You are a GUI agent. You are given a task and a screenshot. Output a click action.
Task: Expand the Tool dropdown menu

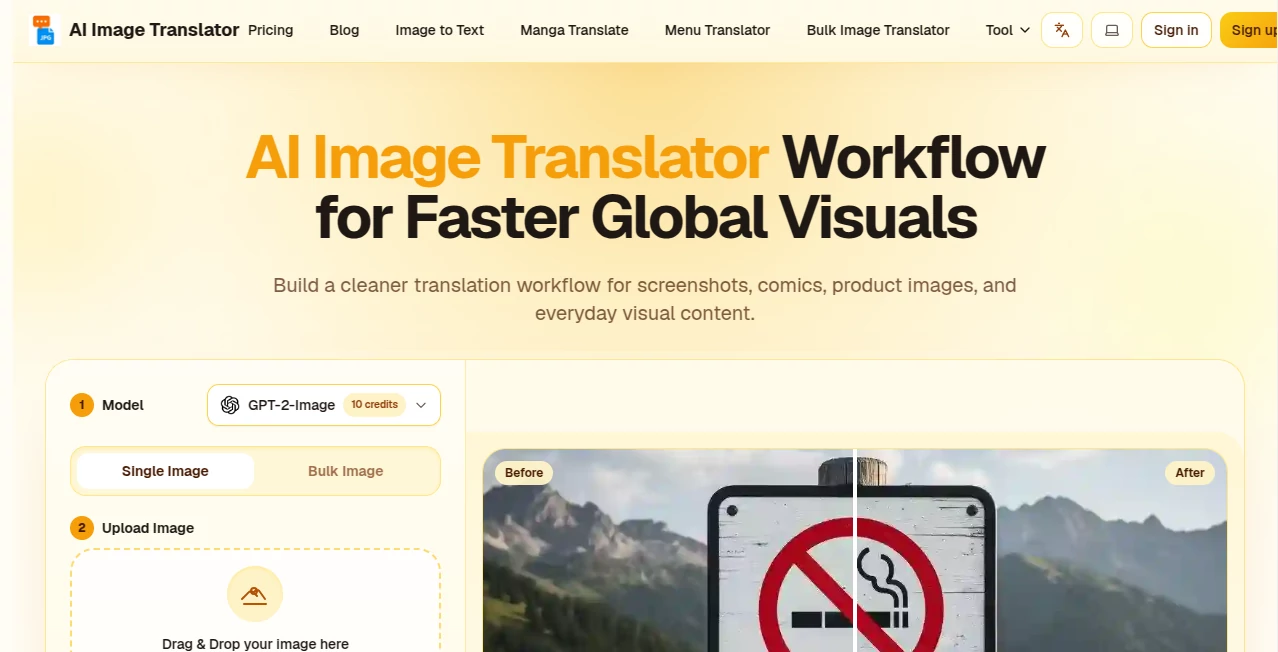[x=1008, y=30]
